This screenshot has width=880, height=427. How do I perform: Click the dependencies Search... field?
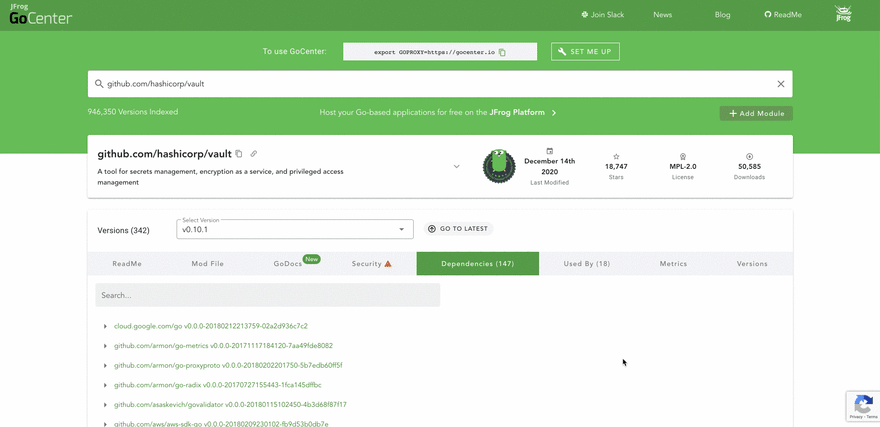[268, 295]
